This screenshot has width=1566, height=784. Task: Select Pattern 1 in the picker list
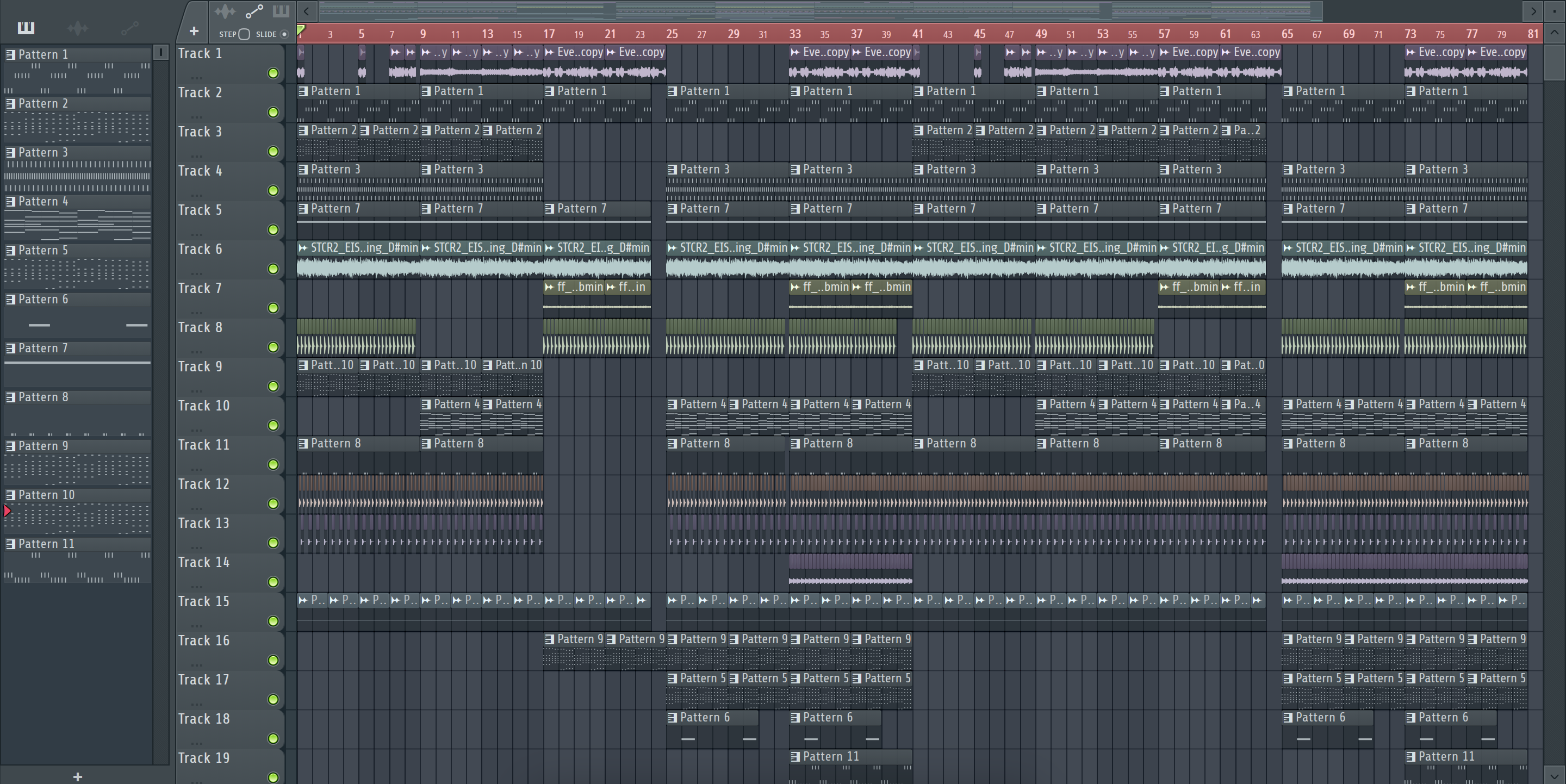click(x=77, y=71)
